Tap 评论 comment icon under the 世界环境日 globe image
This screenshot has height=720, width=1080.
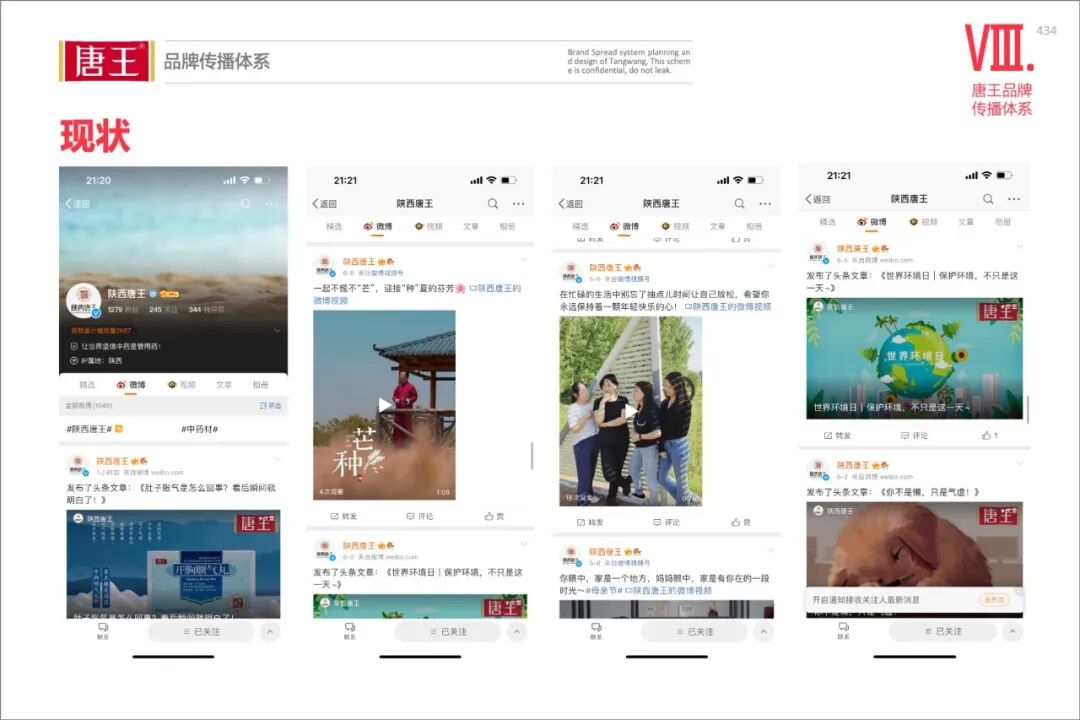coord(914,435)
